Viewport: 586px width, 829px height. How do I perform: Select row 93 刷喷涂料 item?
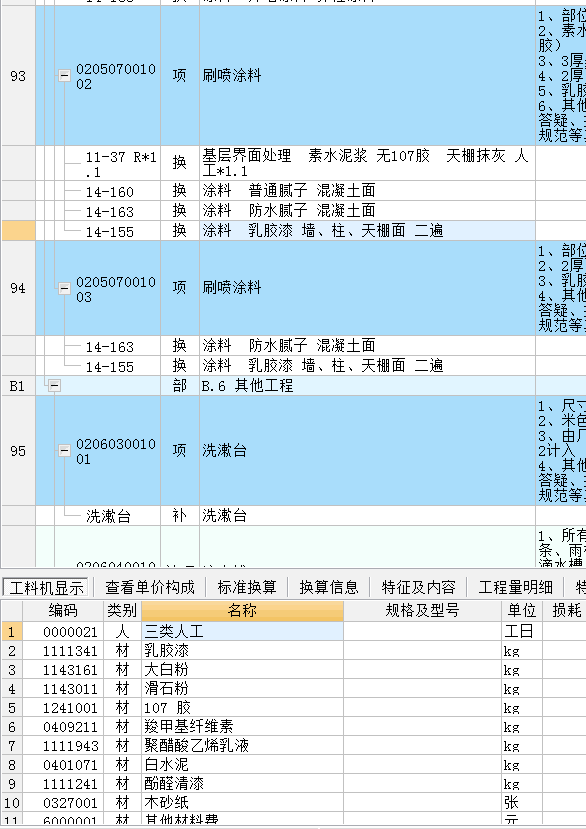click(x=367, y=76)
